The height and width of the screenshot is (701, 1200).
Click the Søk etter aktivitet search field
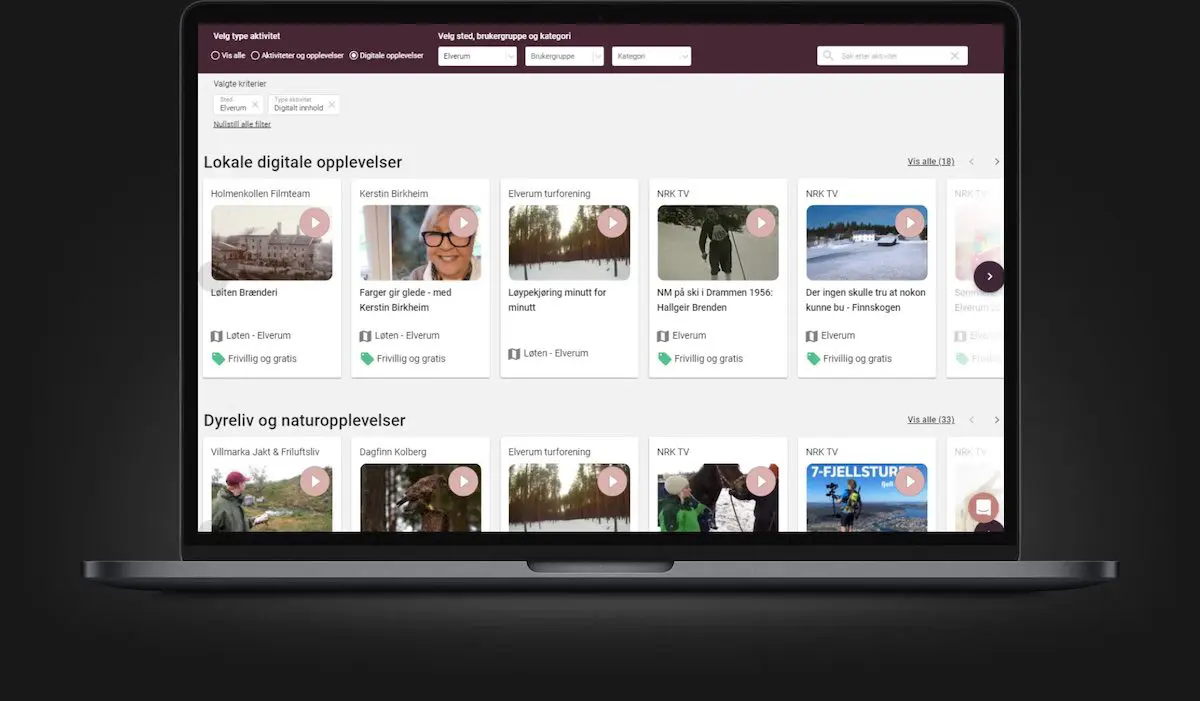click(x=885, y=57)
